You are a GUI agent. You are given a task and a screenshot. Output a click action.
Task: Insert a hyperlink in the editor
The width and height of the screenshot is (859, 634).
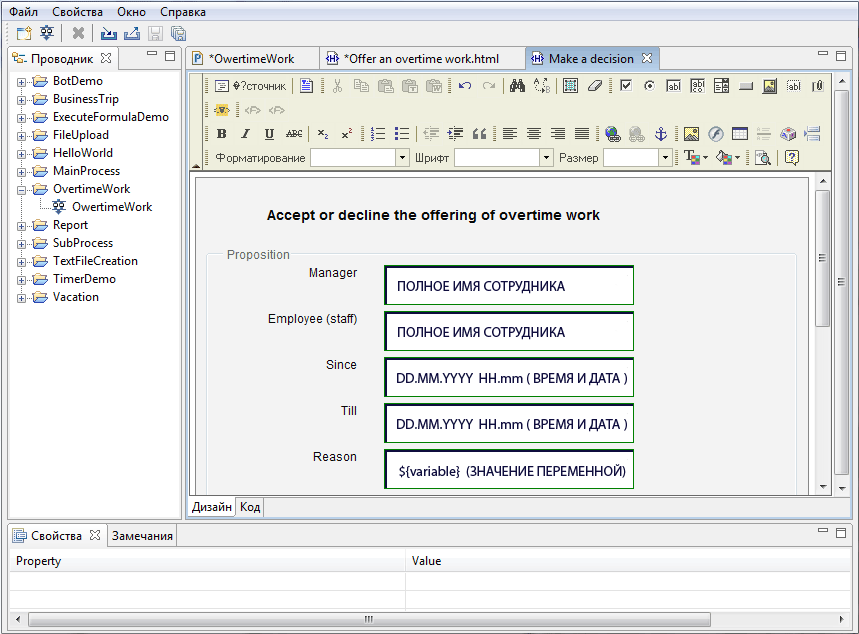tap(611, 131)
